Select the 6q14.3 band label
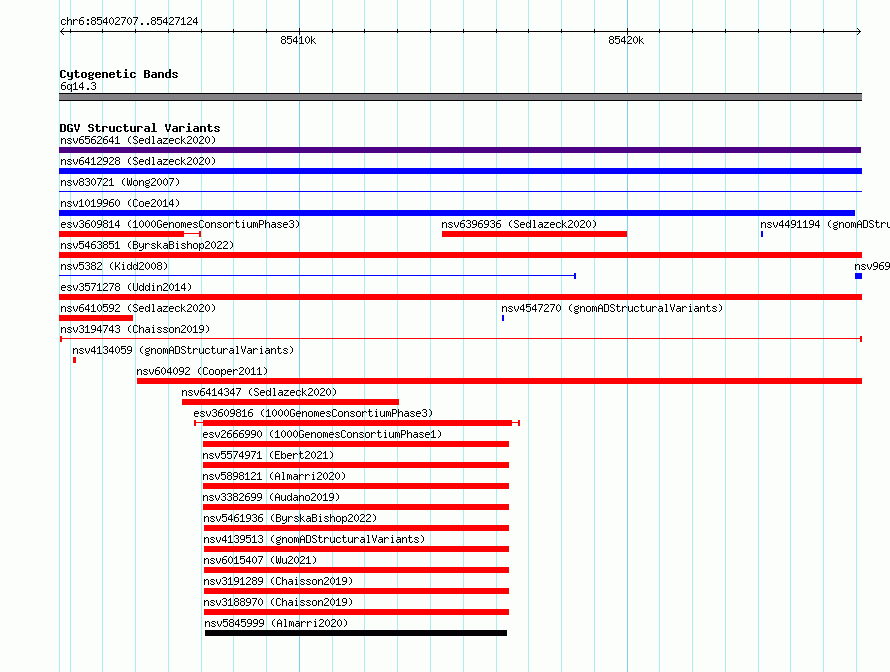This screenshot has width=890, height=672. tap(78, 86)
